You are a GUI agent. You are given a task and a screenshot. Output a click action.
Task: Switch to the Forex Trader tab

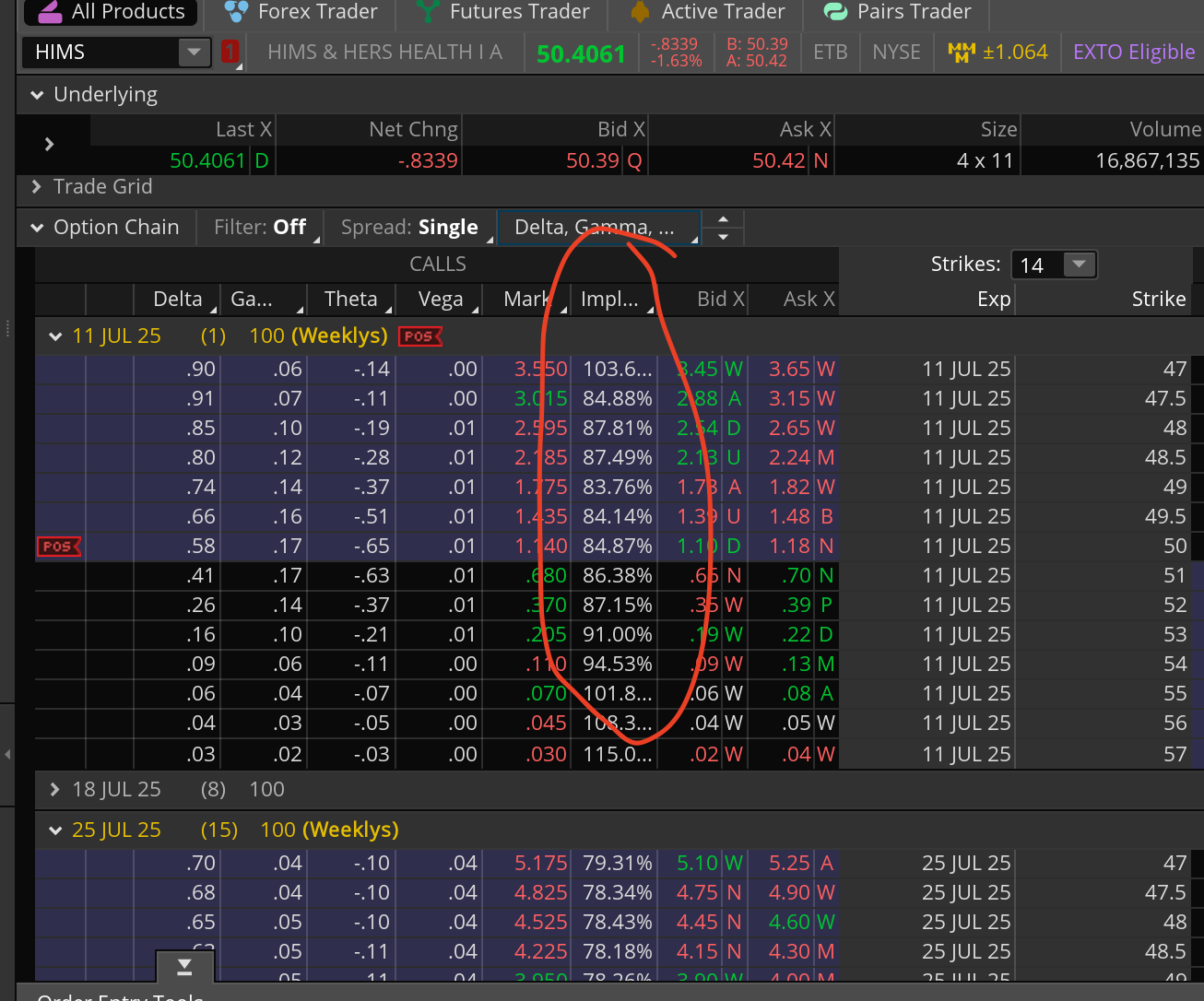[301, 12]
